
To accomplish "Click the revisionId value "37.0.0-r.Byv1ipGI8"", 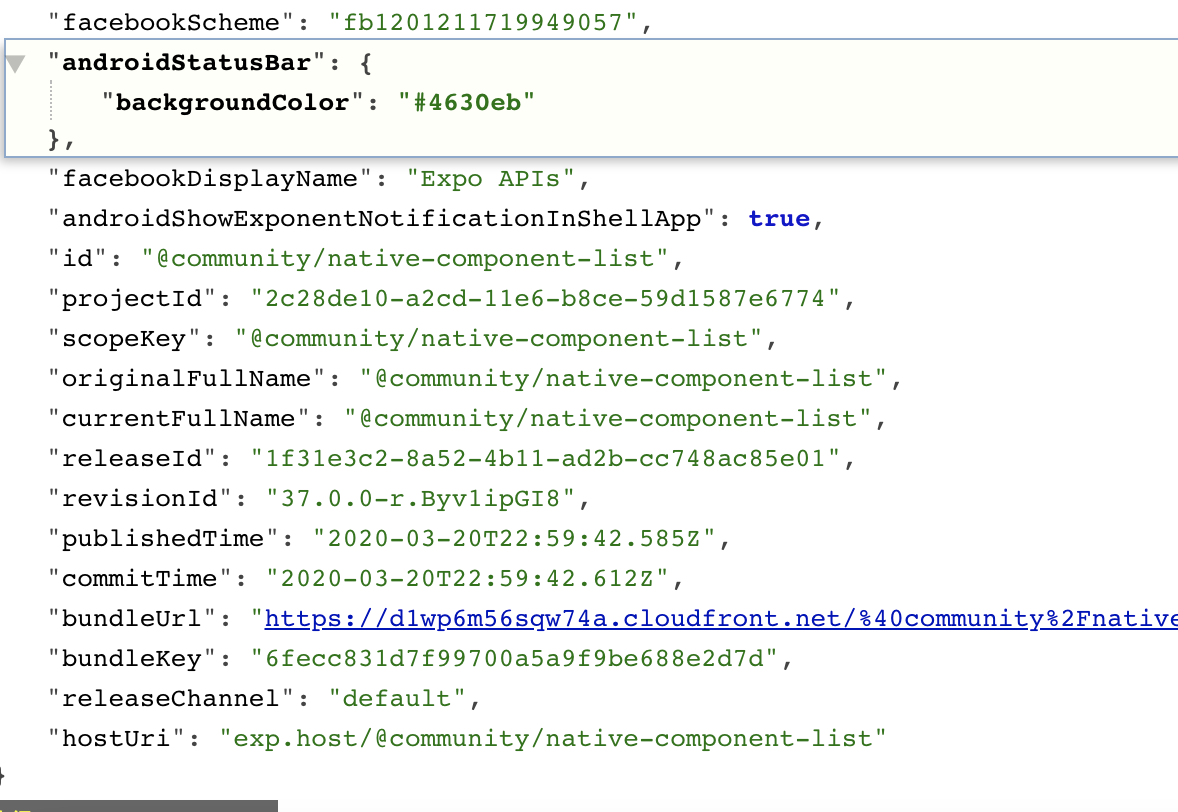I will [x=420, y=499].
